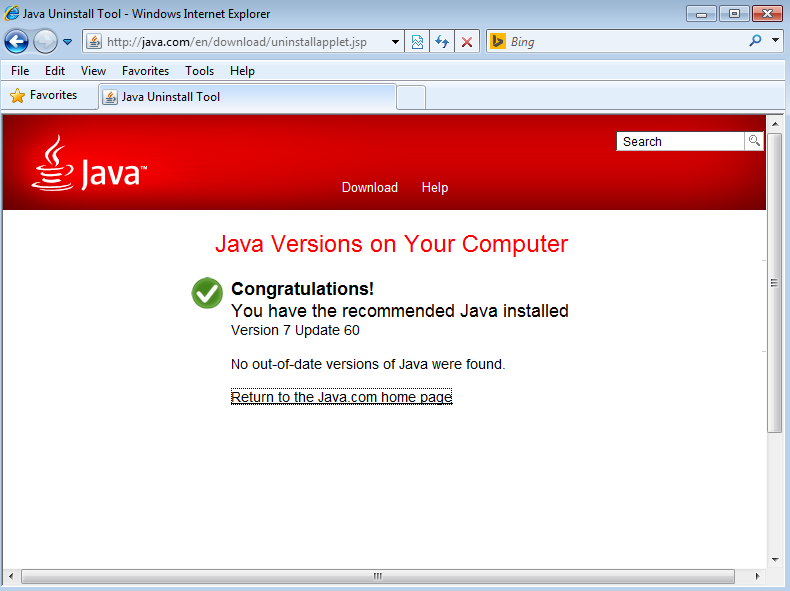
Task: Open the Help menu in menu bar
Action: tap(242, 71)
